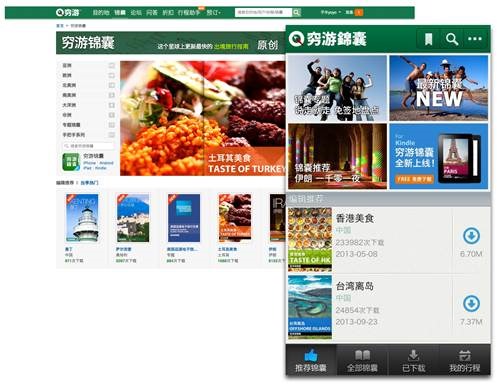This screenshot has width=497, height=385.
Task: Open the castle hillside guide cover
Action: coord(133,218)
